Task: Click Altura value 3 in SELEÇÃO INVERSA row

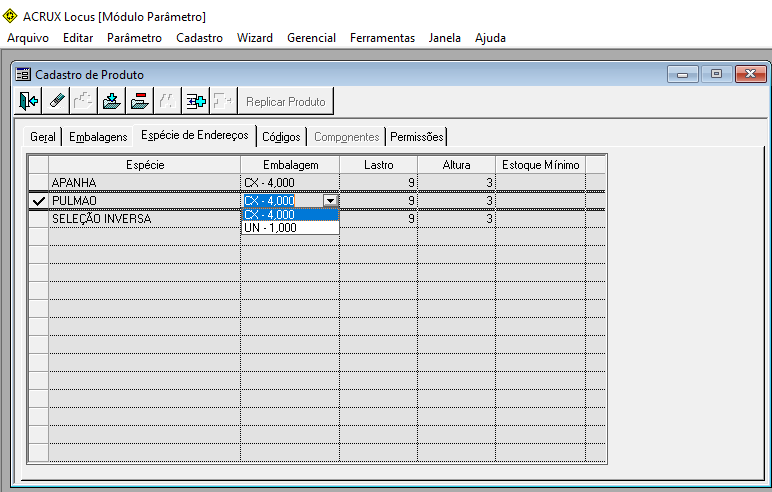Action: pos(456,219)
